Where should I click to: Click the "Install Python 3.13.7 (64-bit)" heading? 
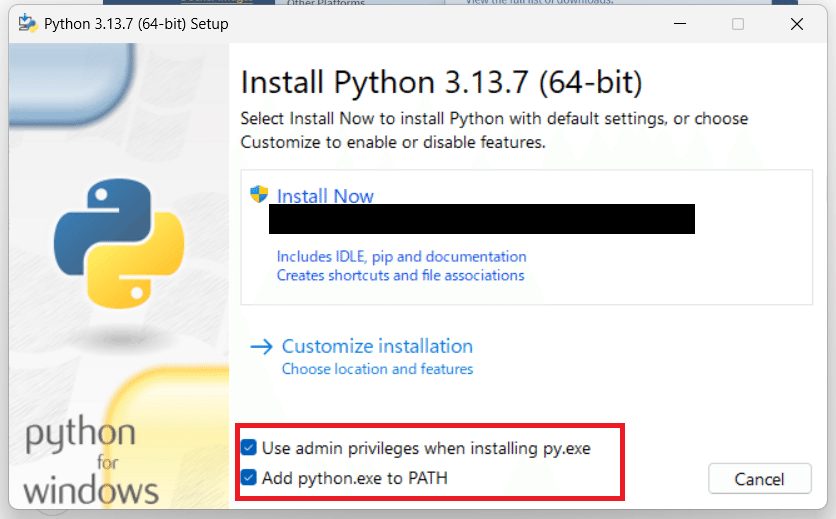tap(441, 81)
